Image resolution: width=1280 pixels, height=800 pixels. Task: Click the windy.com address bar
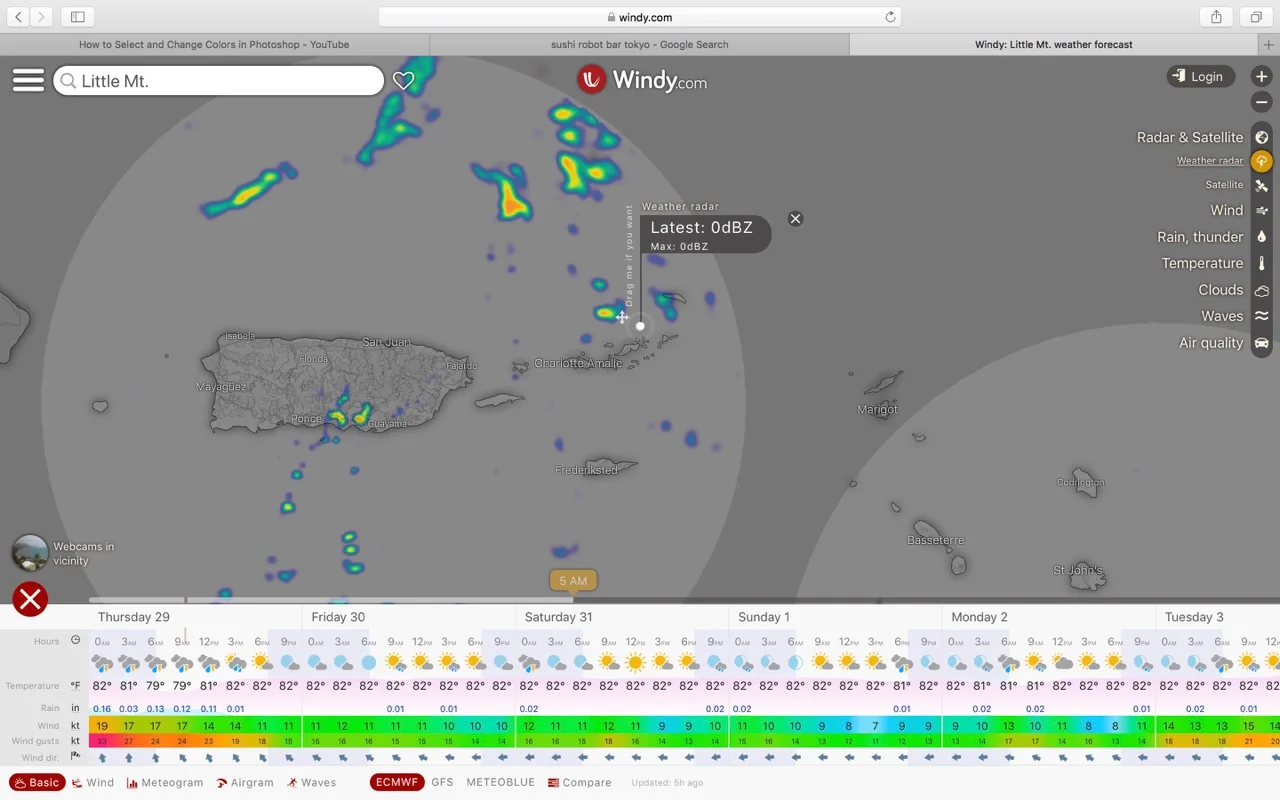(x=640, y=17)
